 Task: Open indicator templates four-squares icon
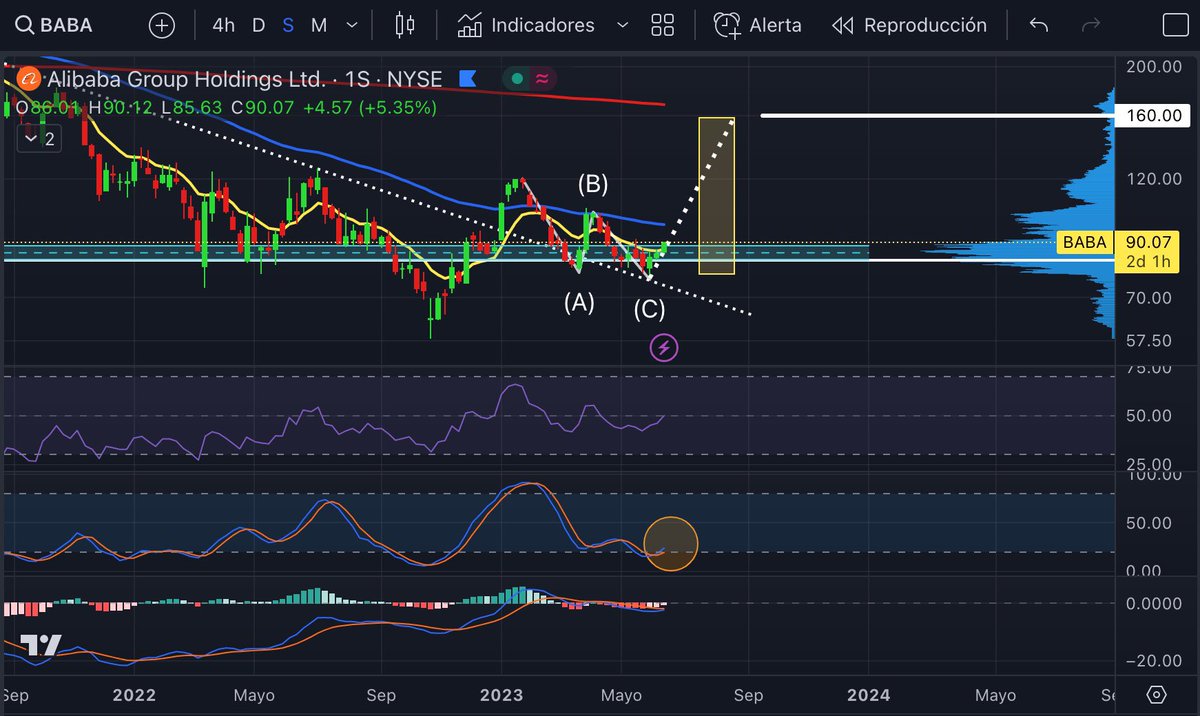(x=662, y=25)
